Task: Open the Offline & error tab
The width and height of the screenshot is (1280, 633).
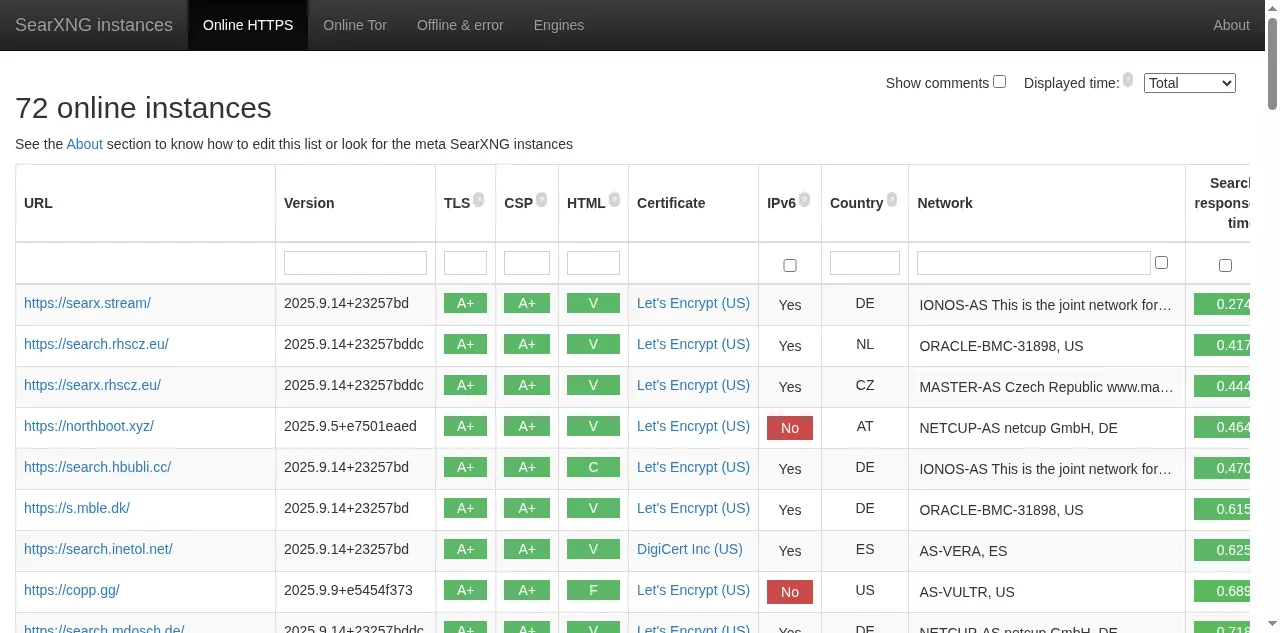Action: 460,25
